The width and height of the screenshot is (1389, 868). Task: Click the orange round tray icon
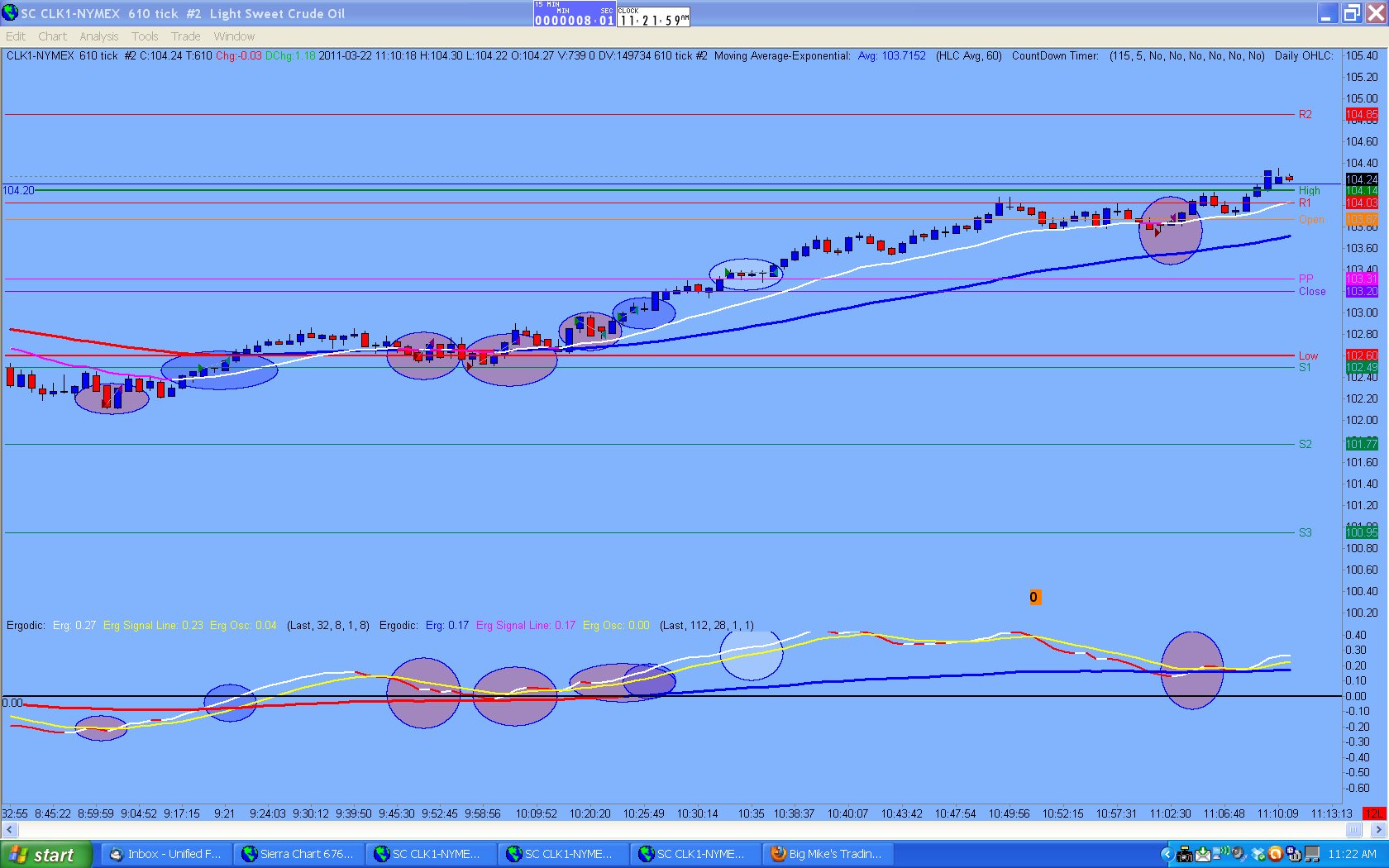[x=1276, y=855]
